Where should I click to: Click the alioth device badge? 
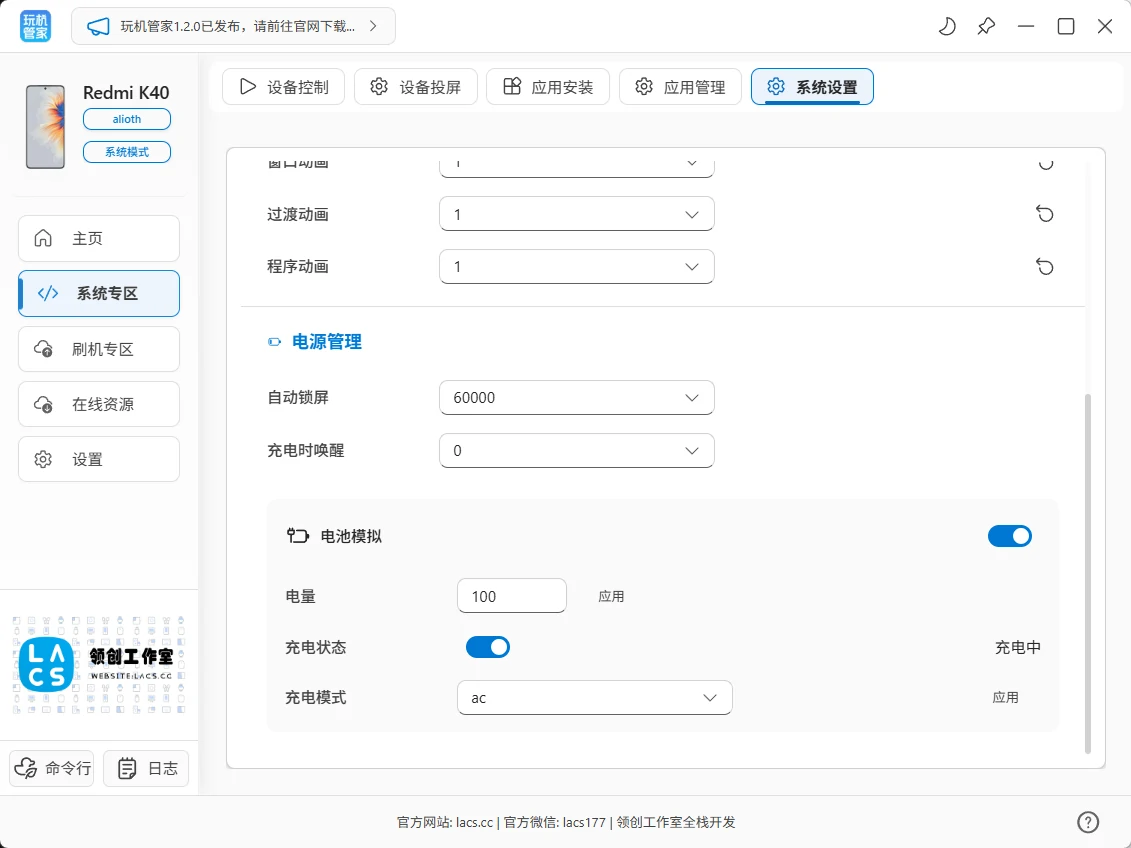(126, 118)
